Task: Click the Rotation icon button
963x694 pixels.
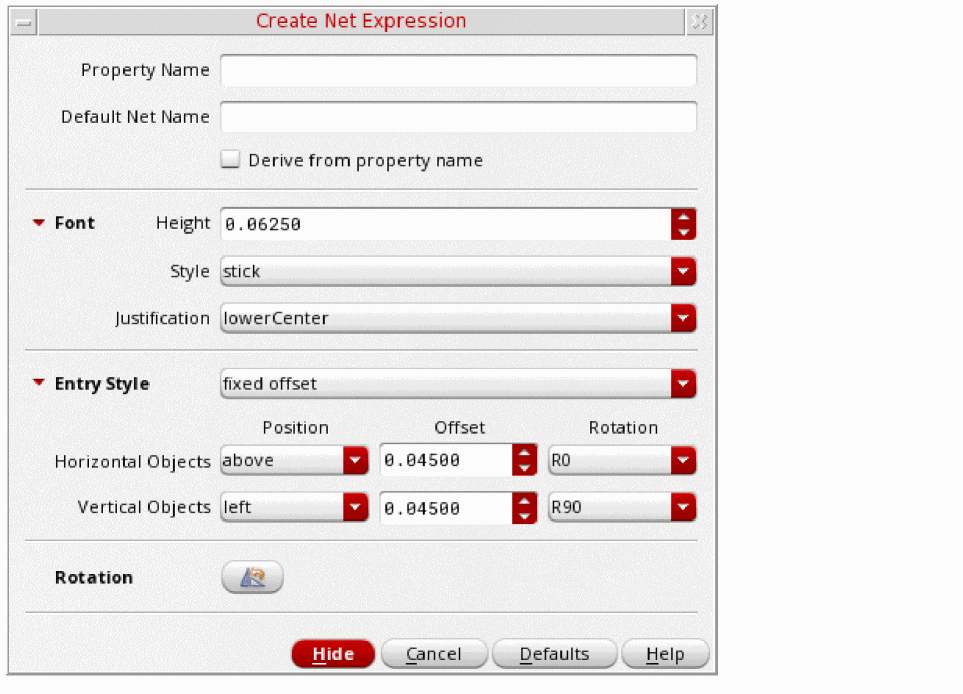Action: 252,577
